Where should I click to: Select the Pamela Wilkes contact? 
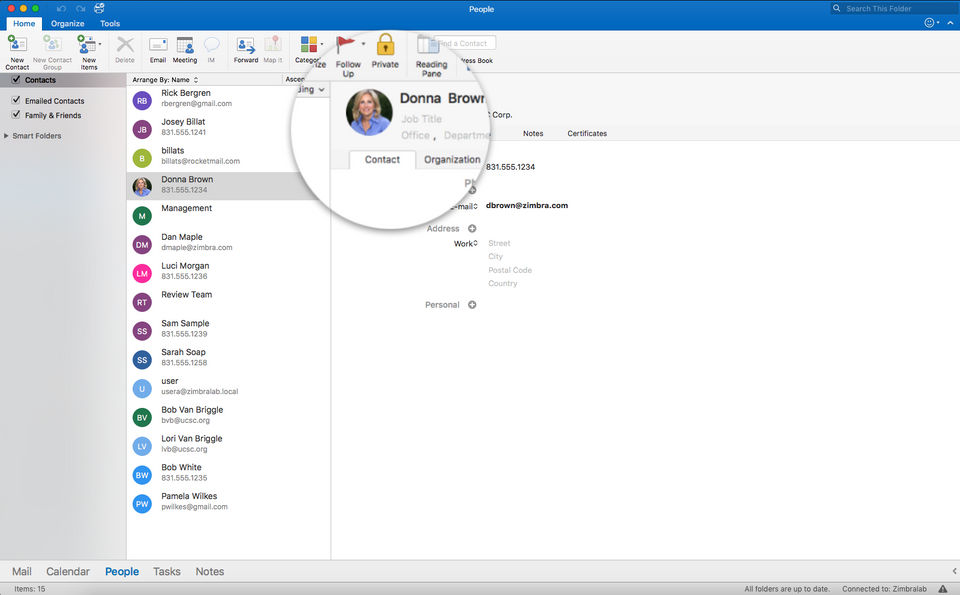click(228, 503)
